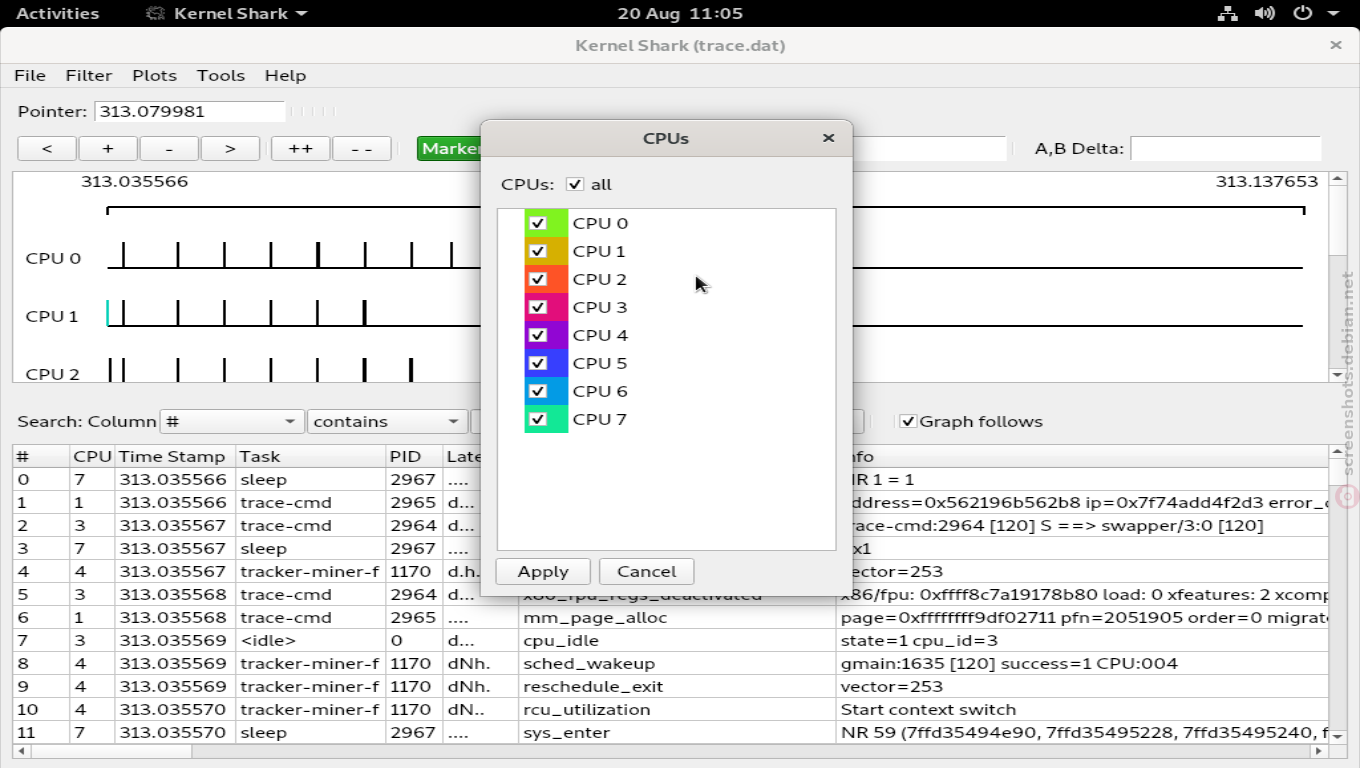Click the Time Stamp column header
1360x768 pixels.
pos(175,456)
